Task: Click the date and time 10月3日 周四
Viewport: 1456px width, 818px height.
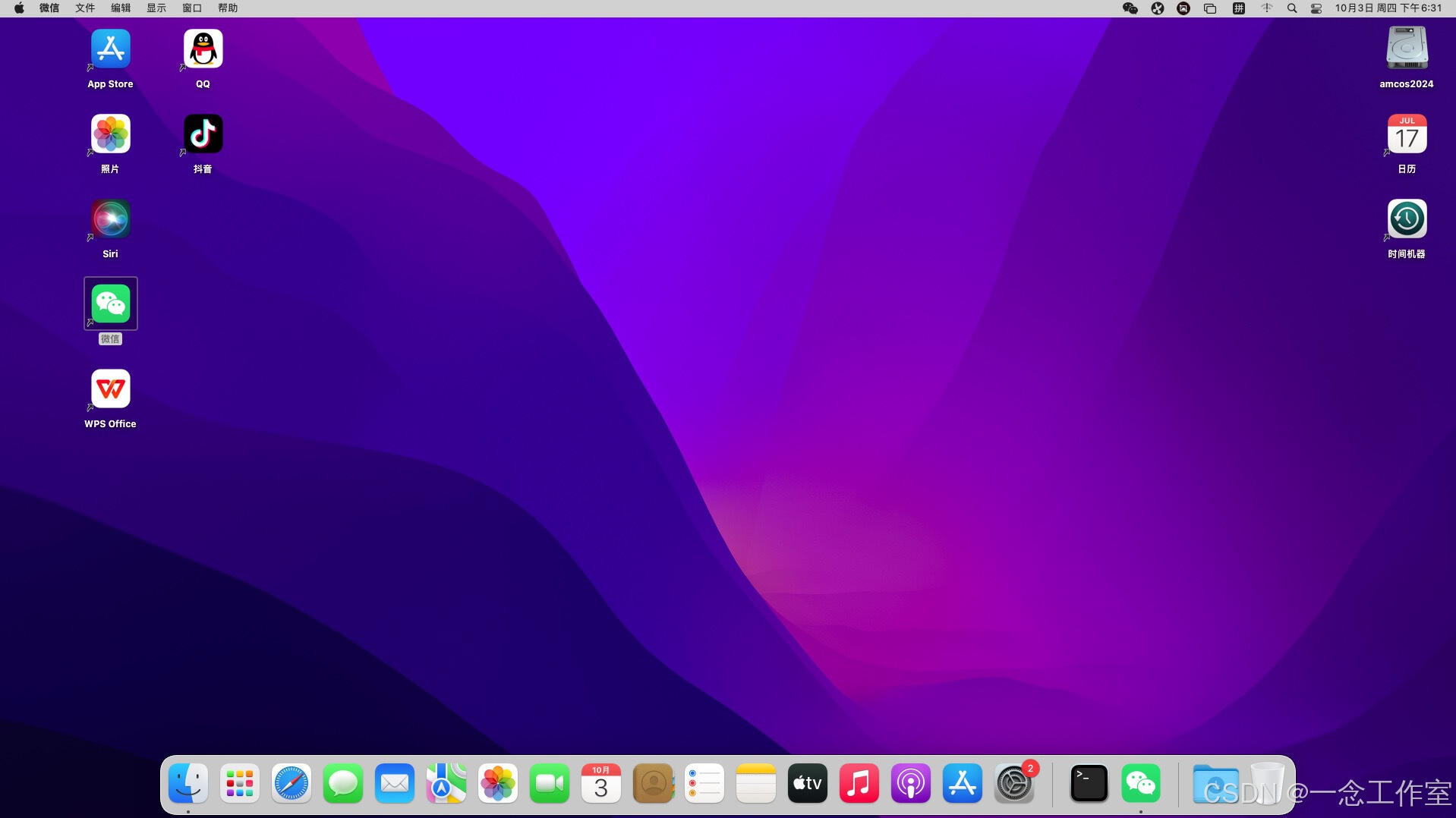Action: pos(1388,8)
